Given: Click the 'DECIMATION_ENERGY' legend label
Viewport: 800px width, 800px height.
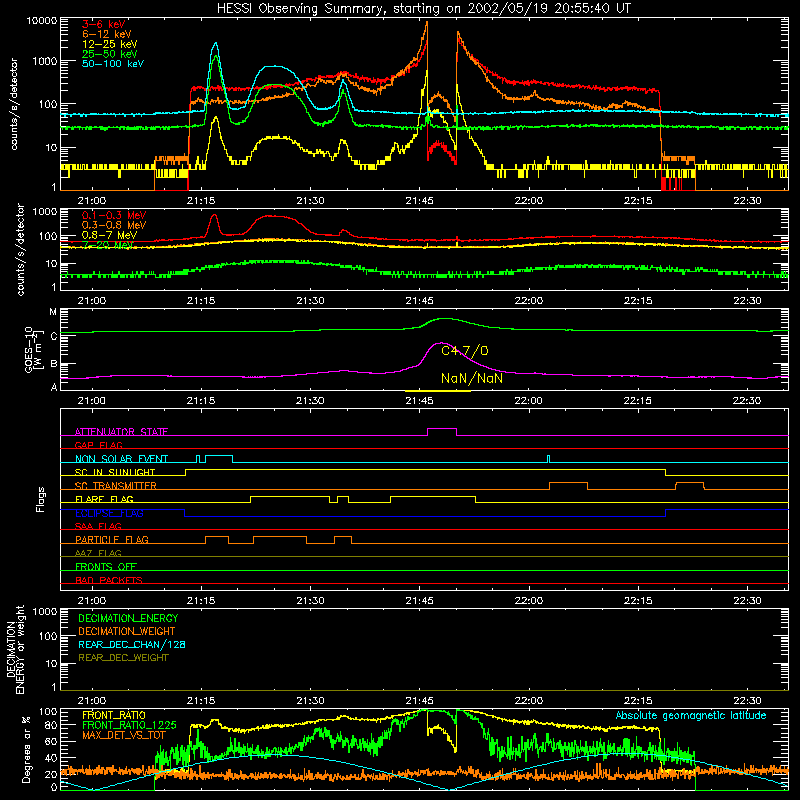Looking at the screenshot, I should tap(128, 618).
